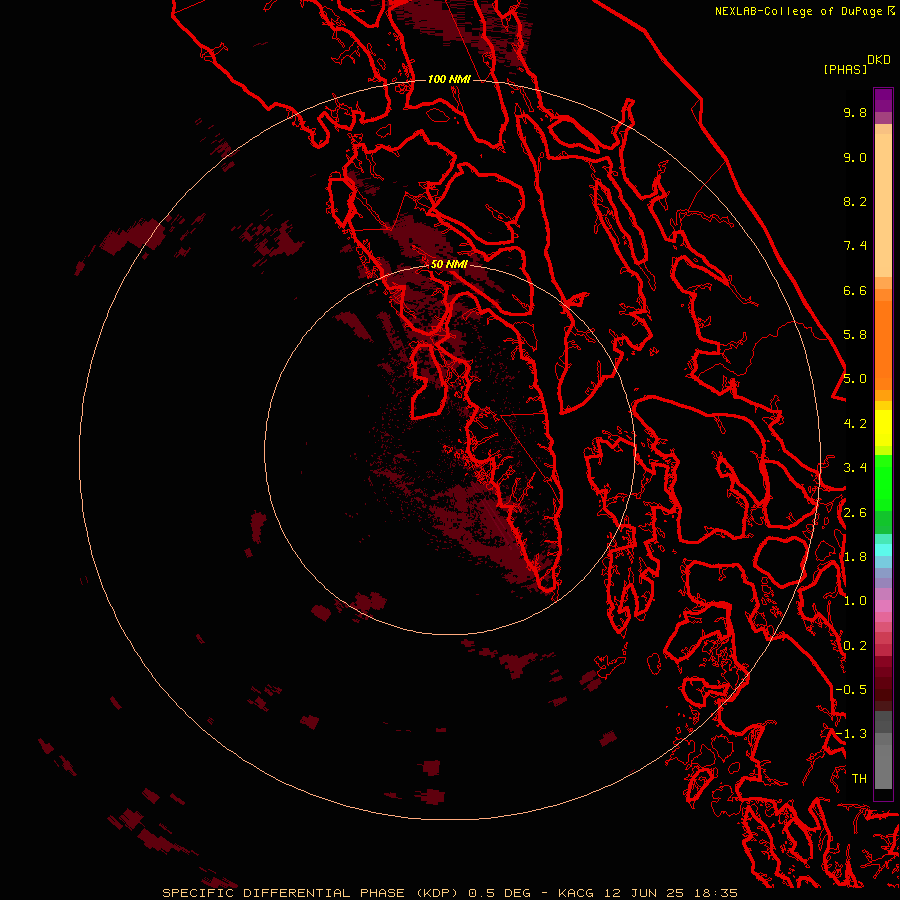Click the TH threshold label in legend
Screen dimensions: 900x900
[859, 779]
